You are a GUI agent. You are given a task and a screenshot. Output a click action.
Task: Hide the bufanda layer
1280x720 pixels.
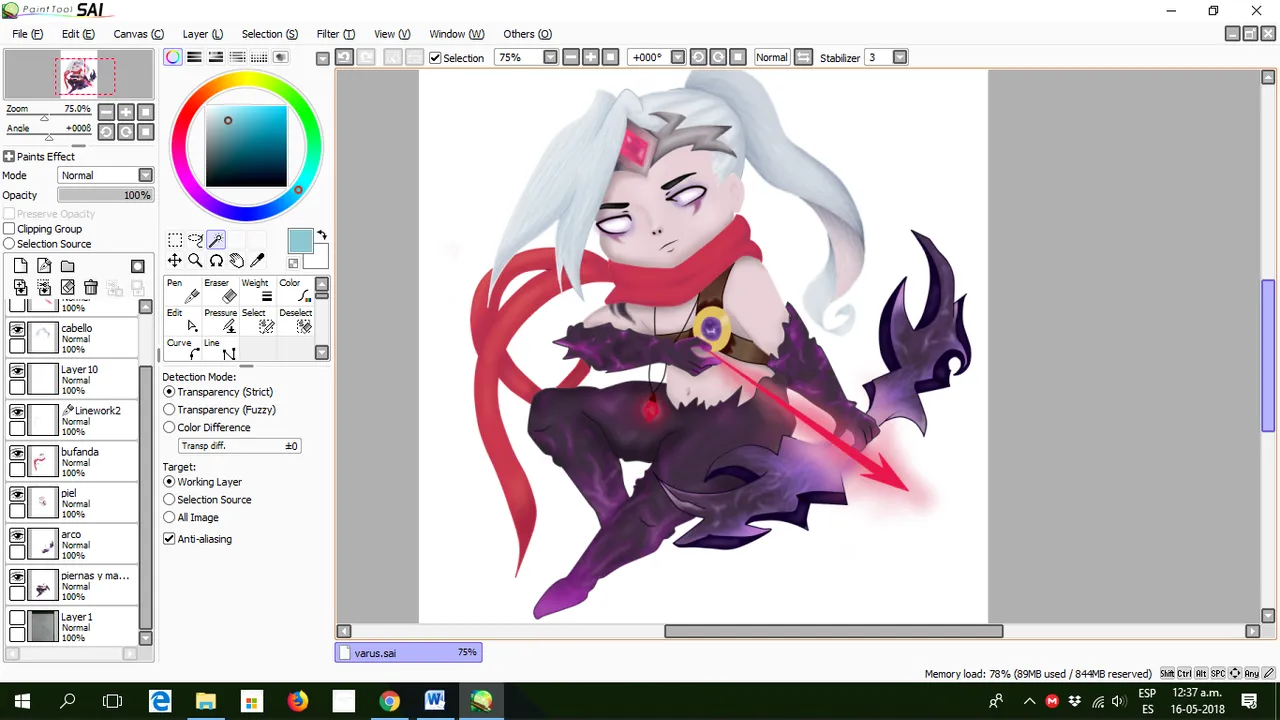(17, 453)
